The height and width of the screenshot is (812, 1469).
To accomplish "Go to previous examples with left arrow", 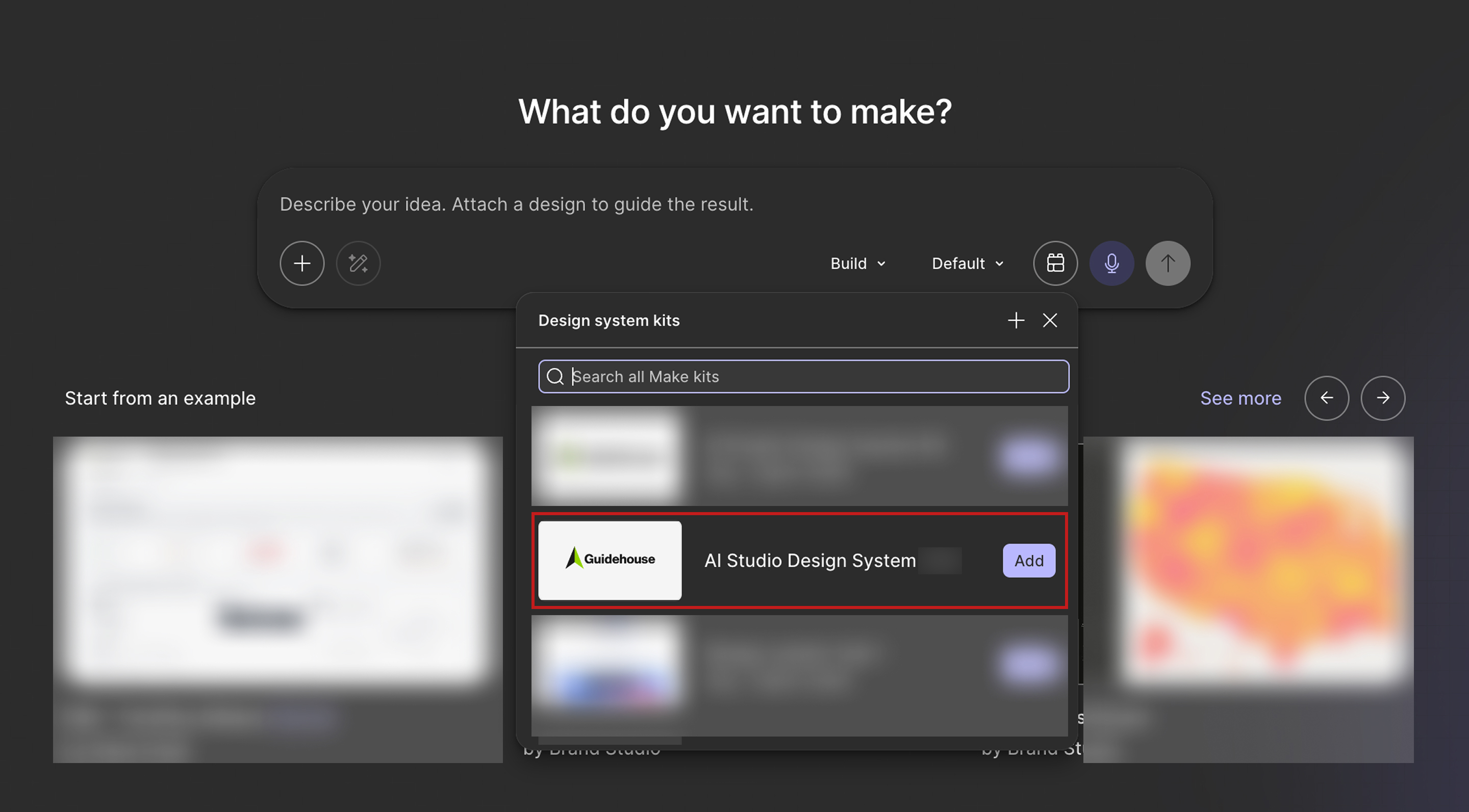I will [x=1326, y=398].
